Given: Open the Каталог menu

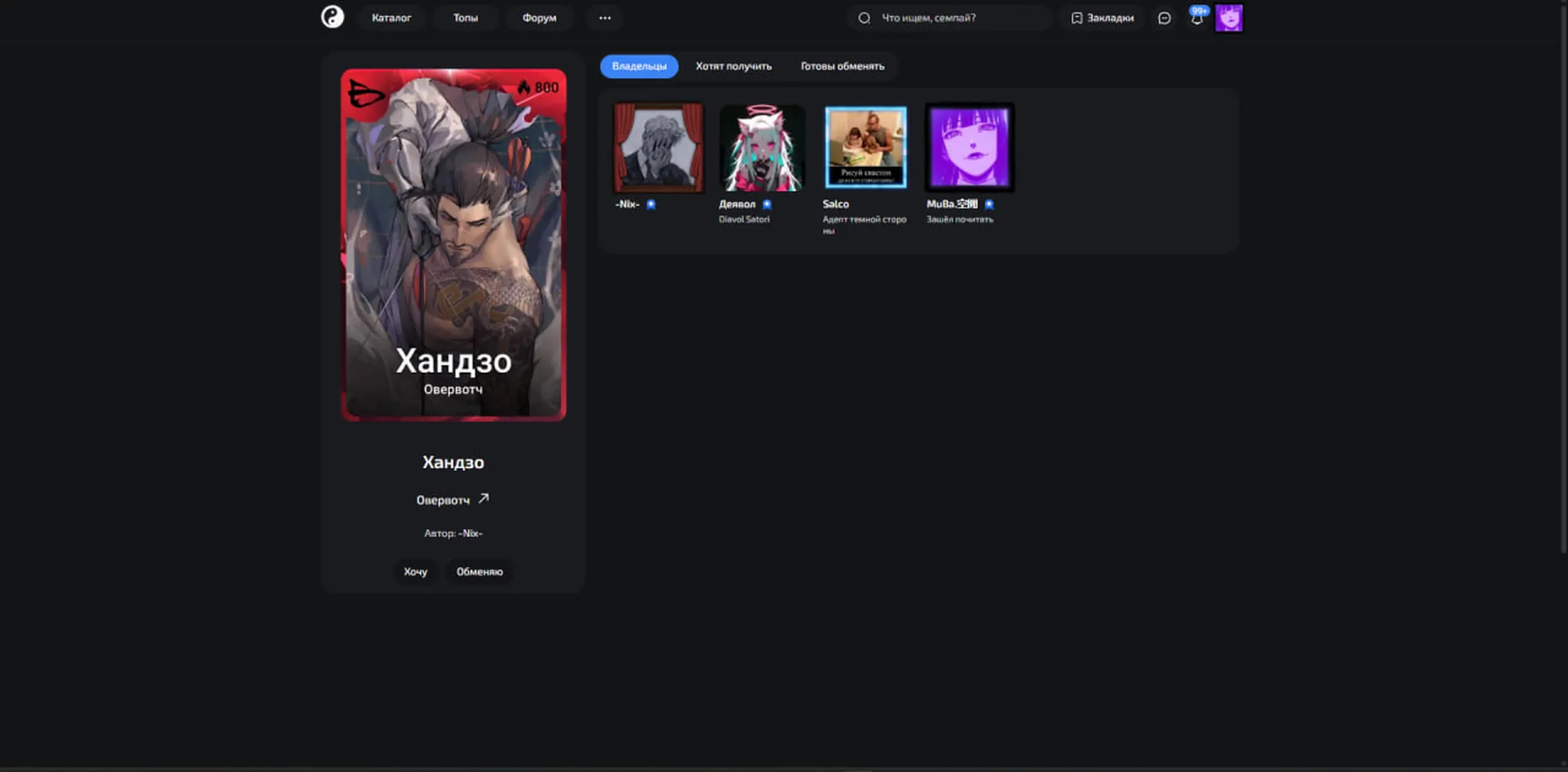Looking at the screenshot, I should (391, 18).
